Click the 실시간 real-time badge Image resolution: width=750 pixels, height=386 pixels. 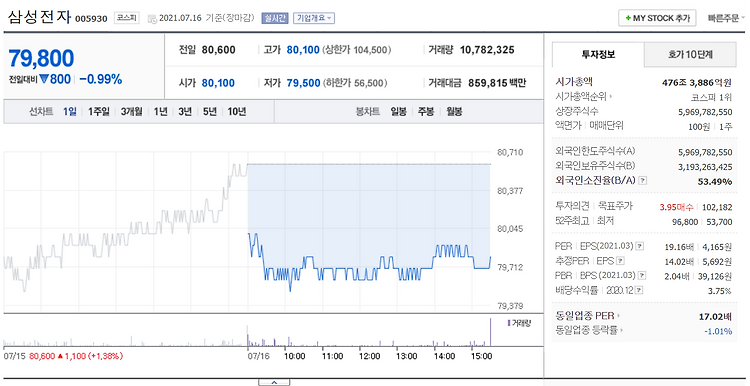(275, 18)
